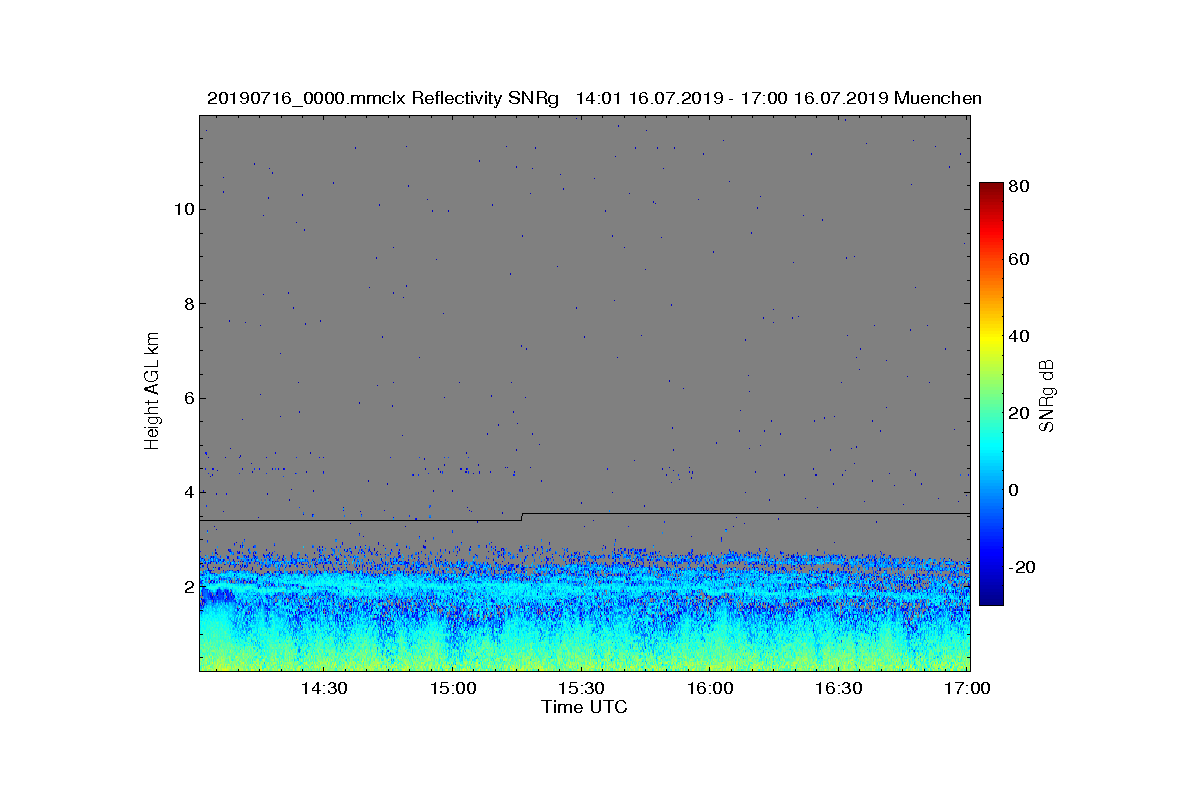Click the '17:00' time tick label
This screenshot has width=1200, height=800.
tap(967, 688)
